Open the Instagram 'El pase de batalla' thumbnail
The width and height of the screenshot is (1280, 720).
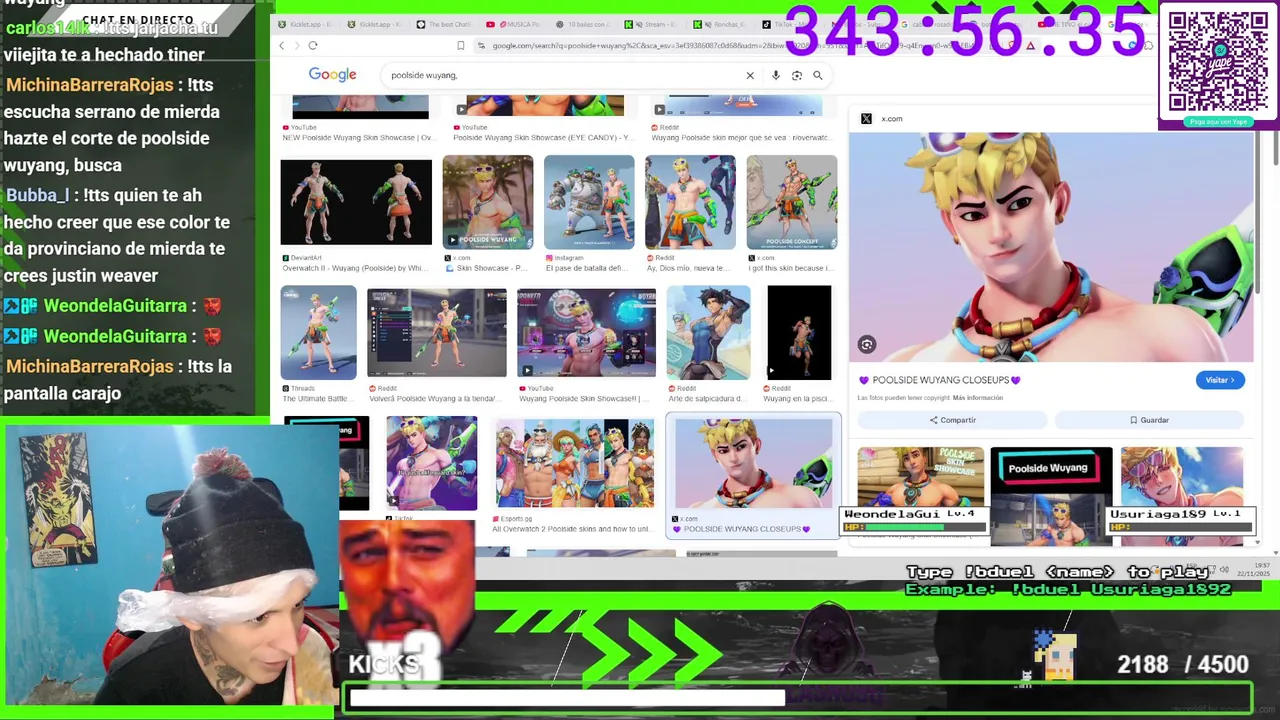tap(589, 202)
